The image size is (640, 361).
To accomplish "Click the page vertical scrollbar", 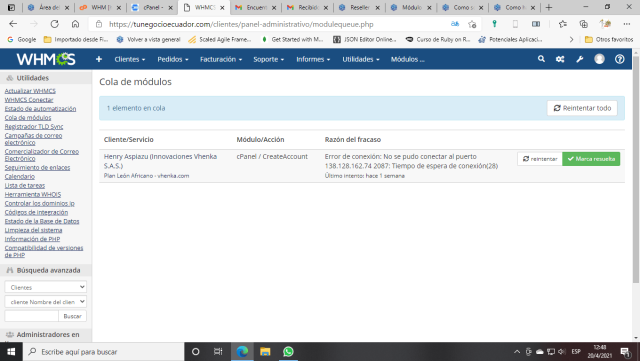I will pyautogui.click(x=636, y=170).
